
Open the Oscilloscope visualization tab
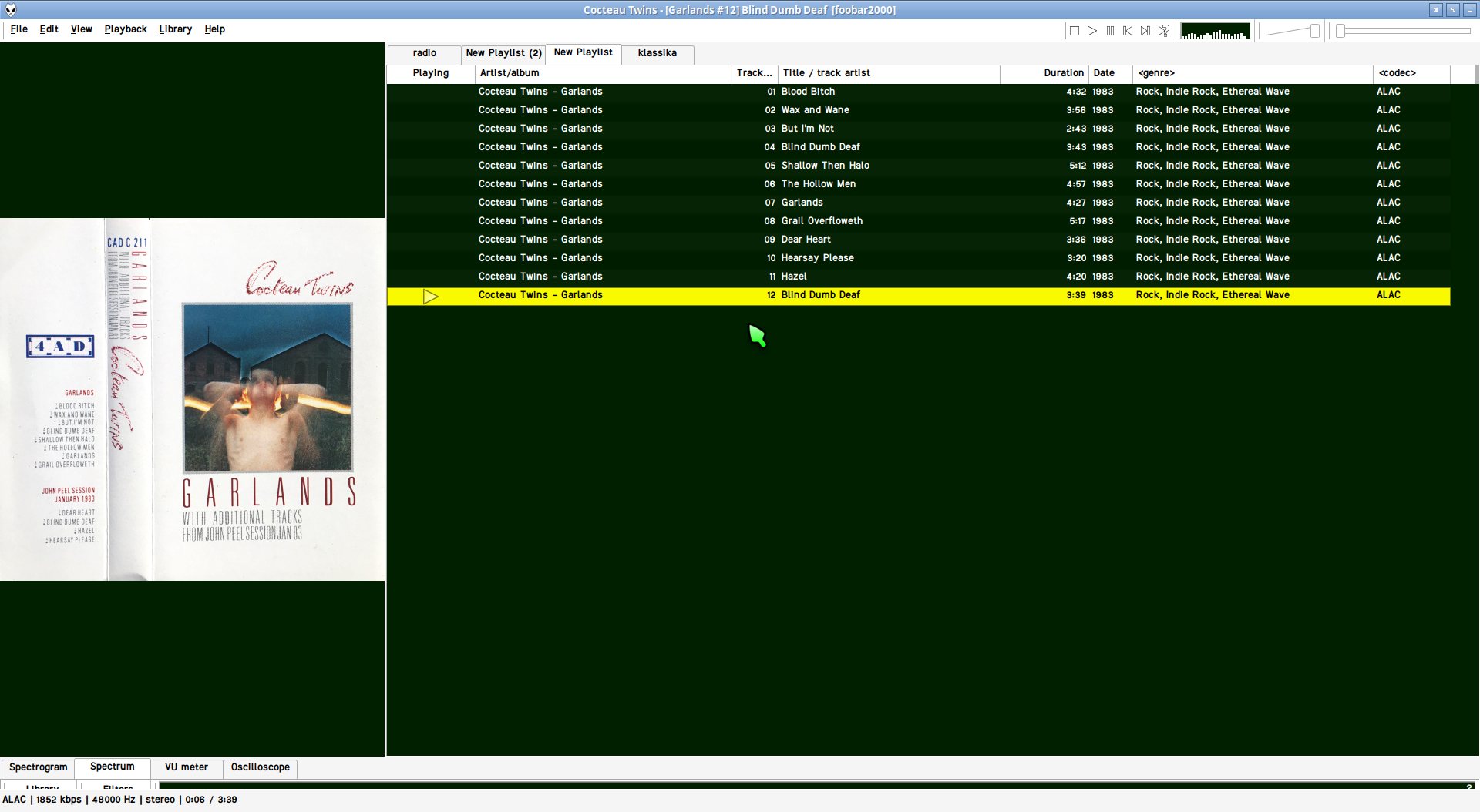pos(260,767)
